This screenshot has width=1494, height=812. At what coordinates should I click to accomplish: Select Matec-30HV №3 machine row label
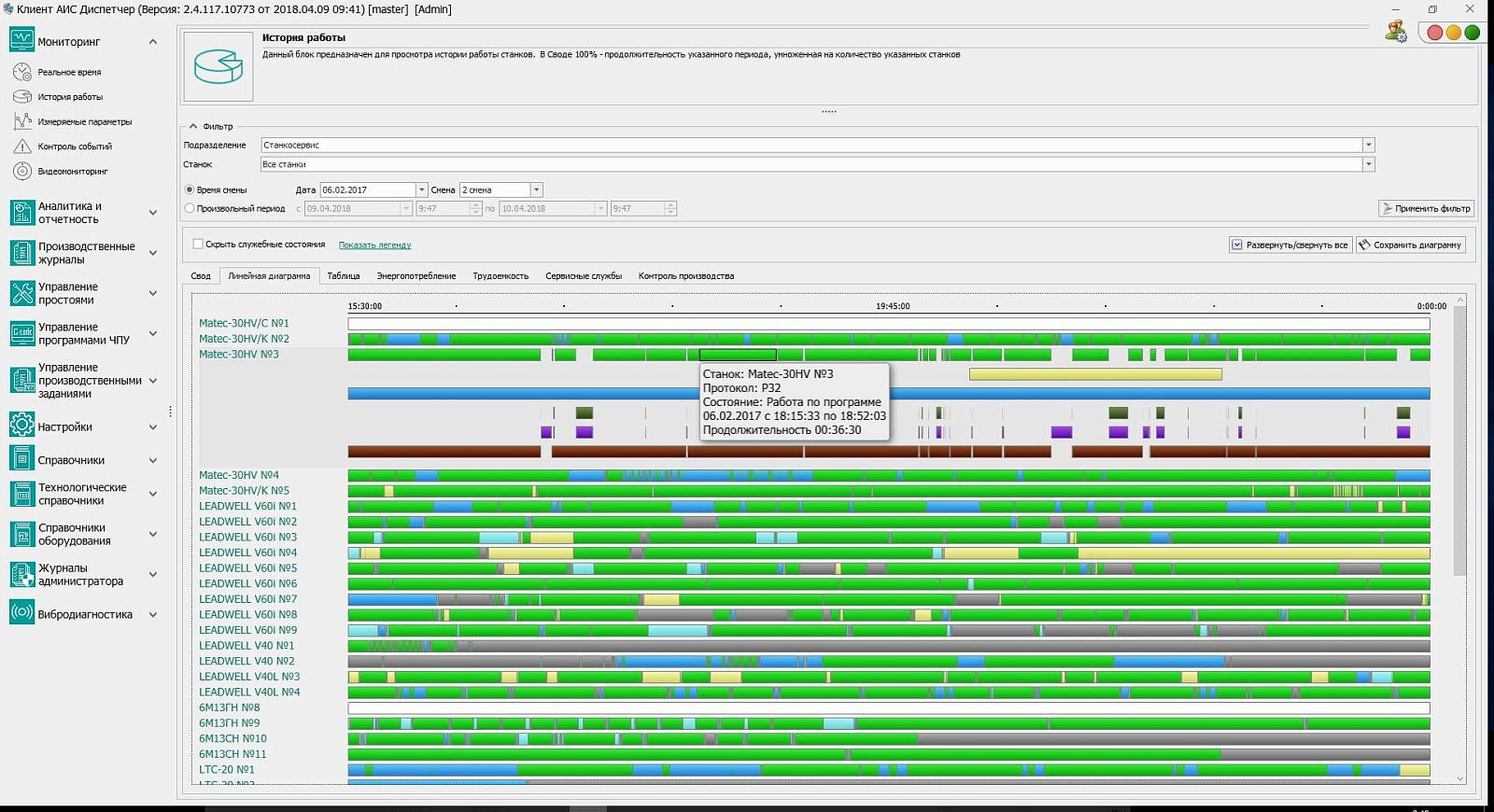coord(238,355)
